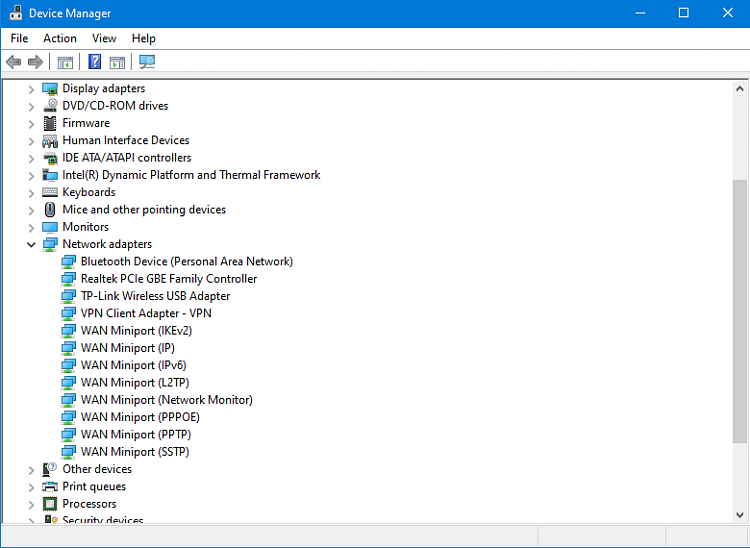
Task: Expand the DVD/CD-ROM drives node
Action: tap(31, 107)
